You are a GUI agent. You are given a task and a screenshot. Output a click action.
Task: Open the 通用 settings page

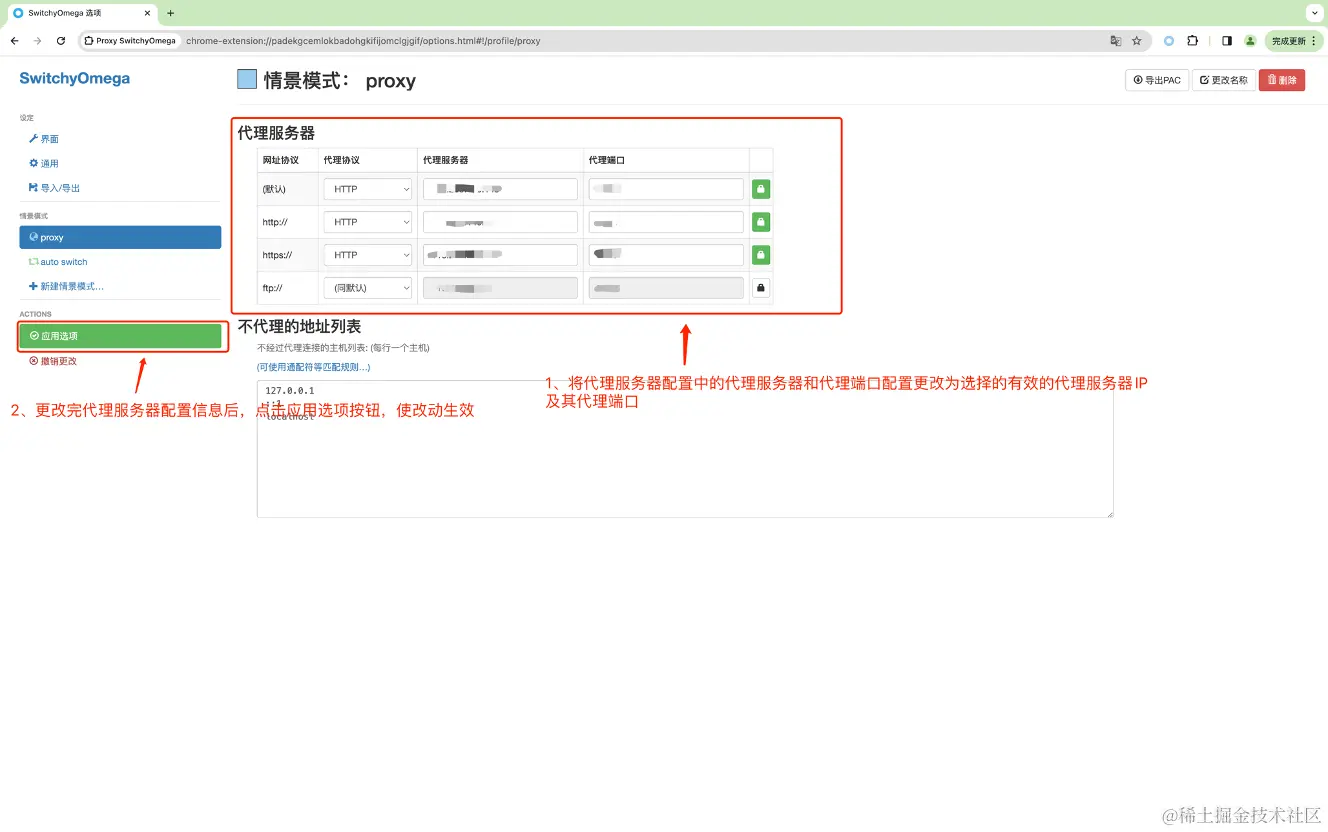point(44,163)
